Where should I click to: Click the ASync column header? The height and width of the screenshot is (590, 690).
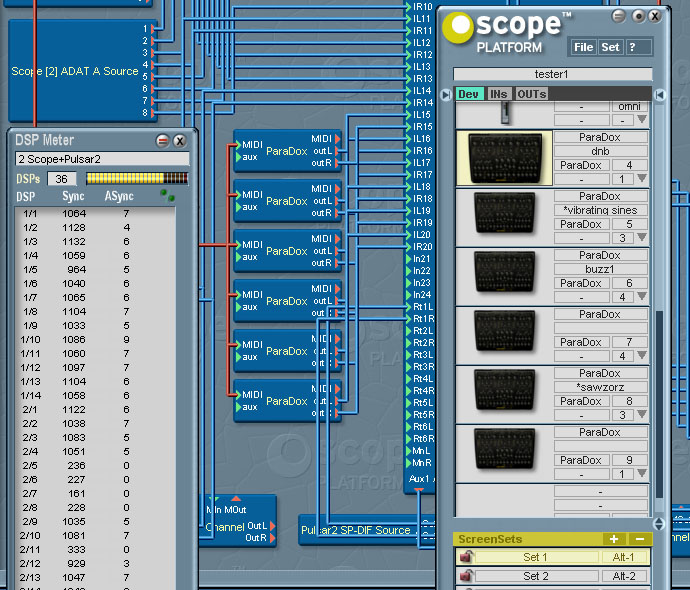[x=119, y=196]
